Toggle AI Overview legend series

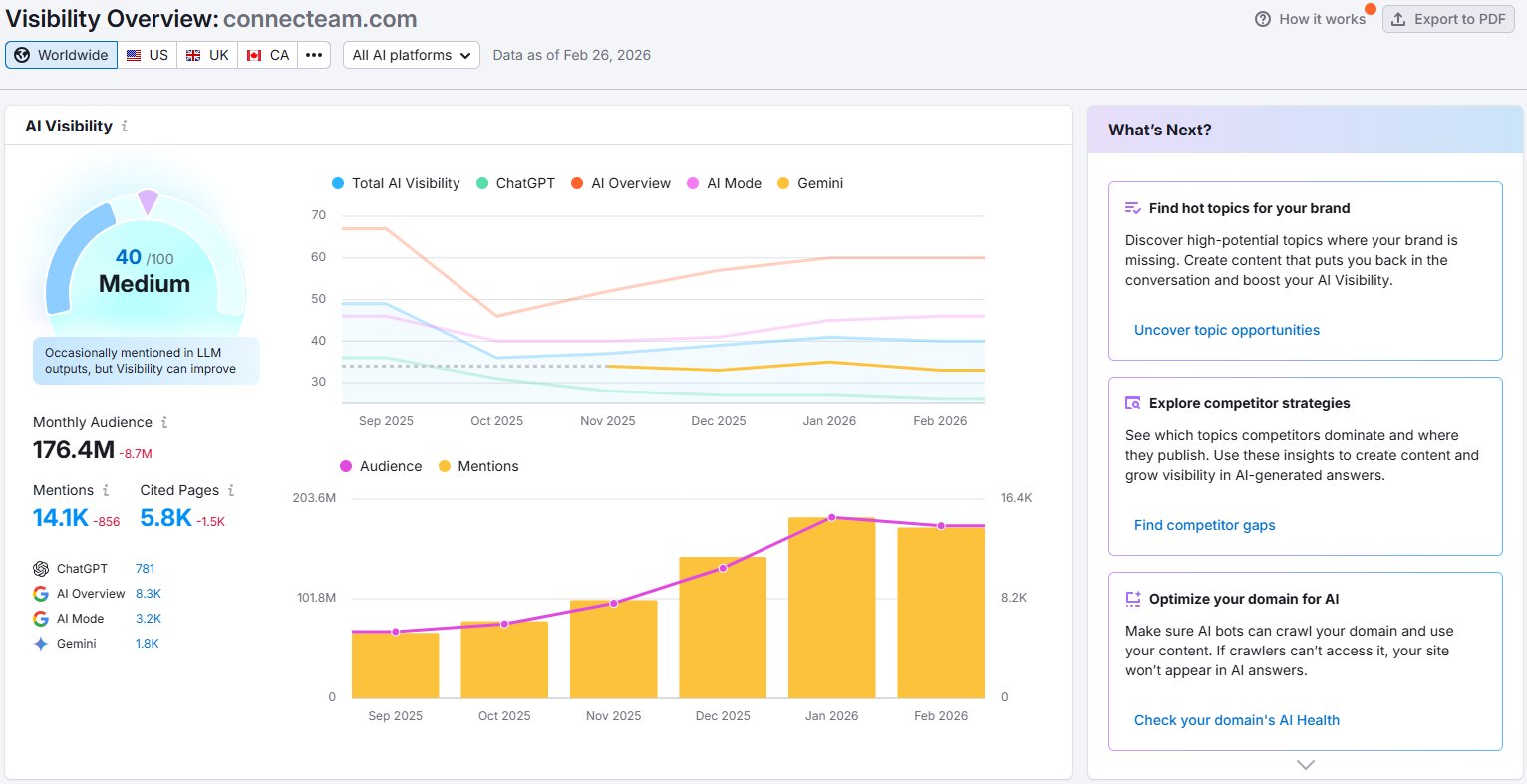621,183
